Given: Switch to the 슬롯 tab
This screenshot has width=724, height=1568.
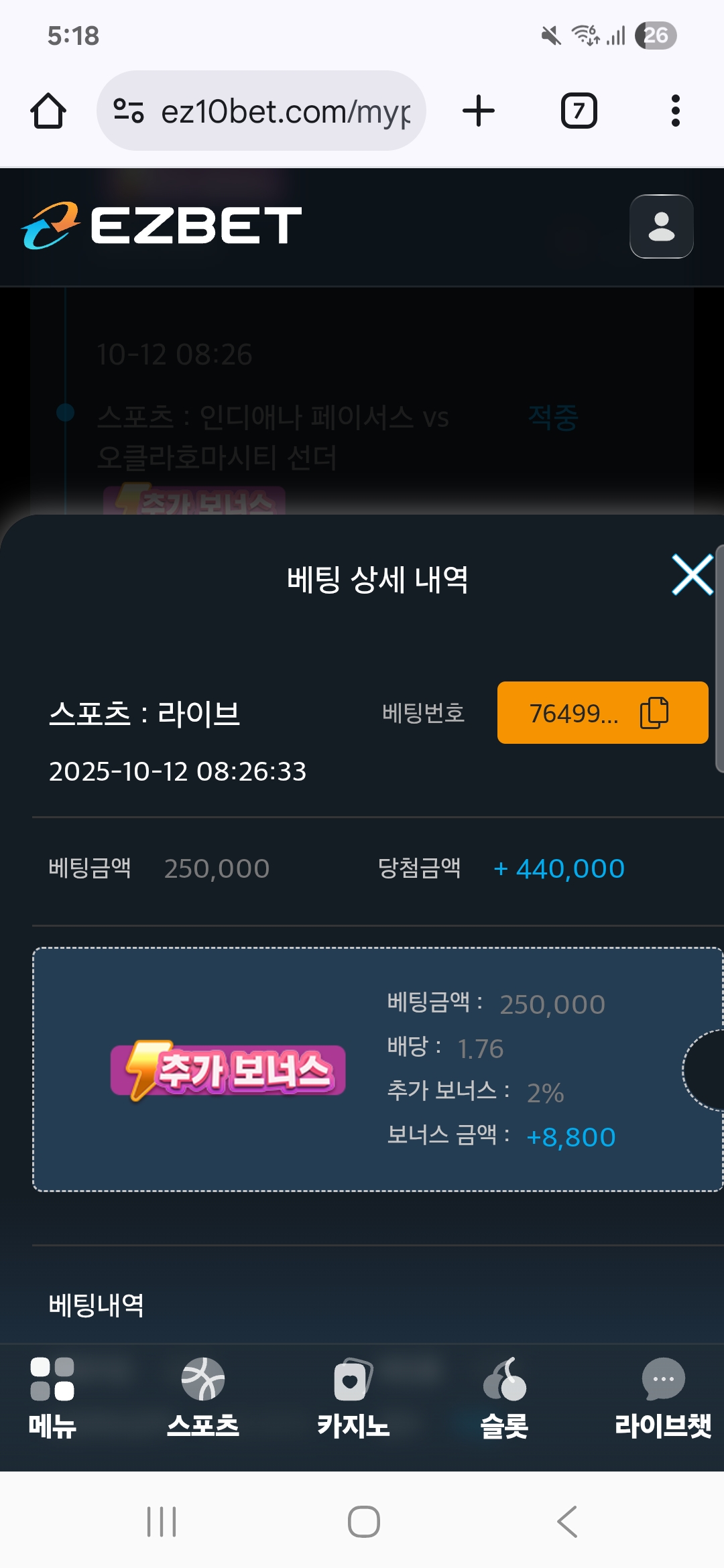Looking at the screenshot, I should pyautogui.click(x=504, y=1398).
